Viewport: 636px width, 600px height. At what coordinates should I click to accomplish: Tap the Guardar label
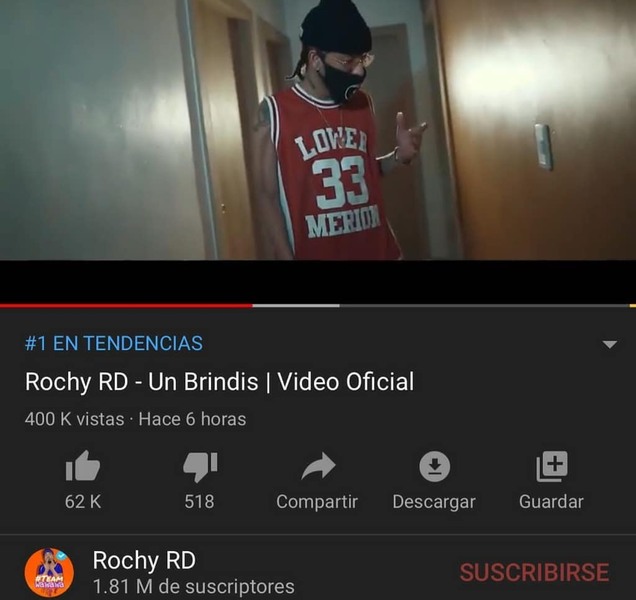tap(551, 502)
